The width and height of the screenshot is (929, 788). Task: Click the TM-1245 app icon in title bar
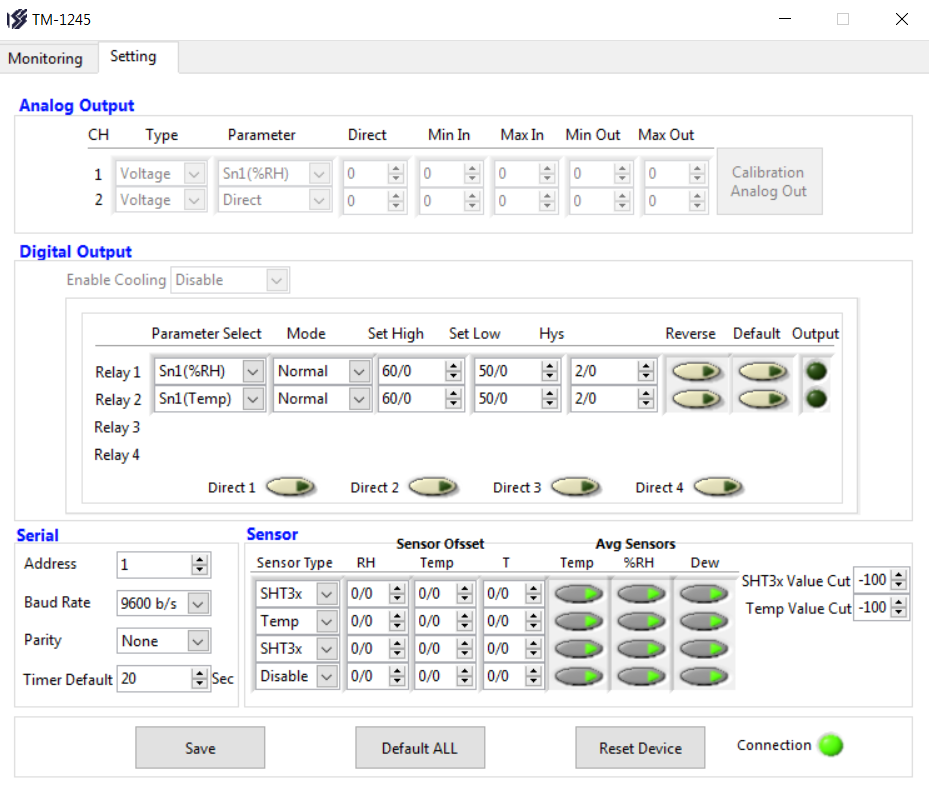tap(17, 19)
